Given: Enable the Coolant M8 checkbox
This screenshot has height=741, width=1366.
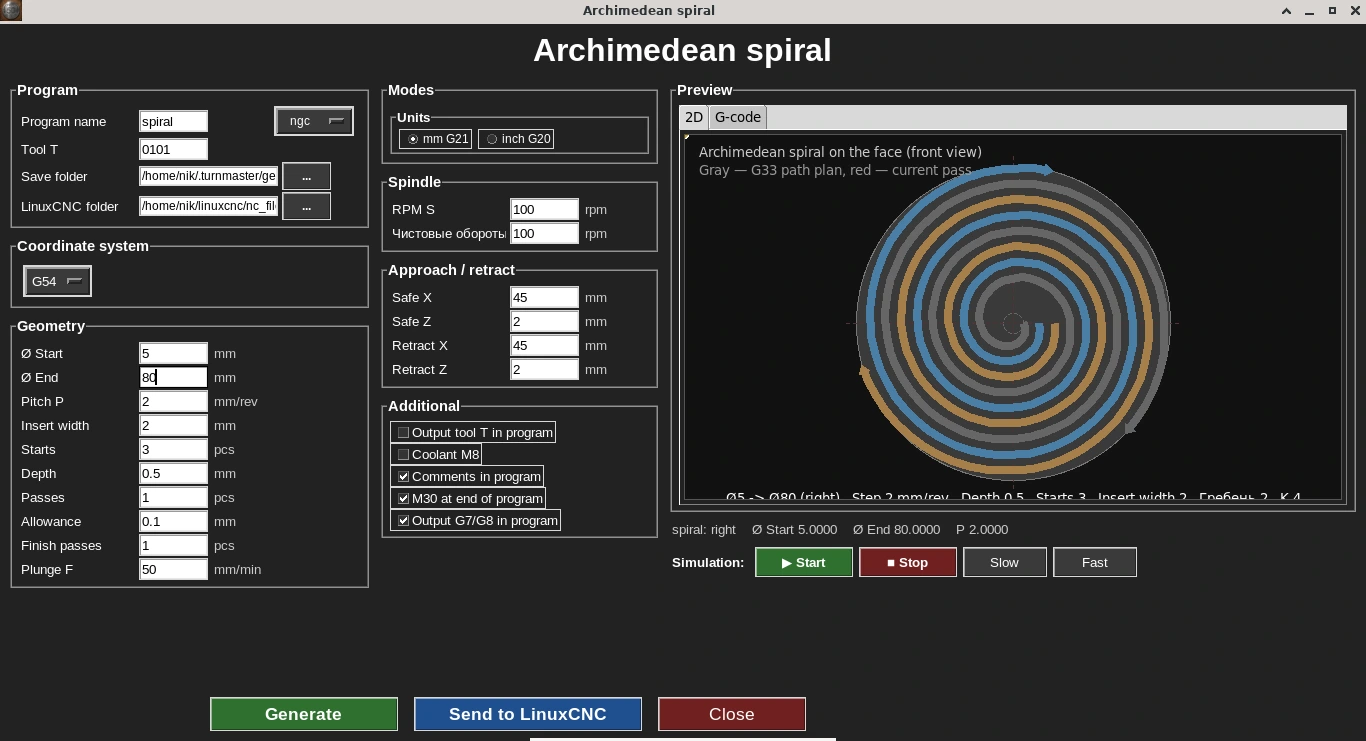Looking at the screenshot, I should 436,454.
